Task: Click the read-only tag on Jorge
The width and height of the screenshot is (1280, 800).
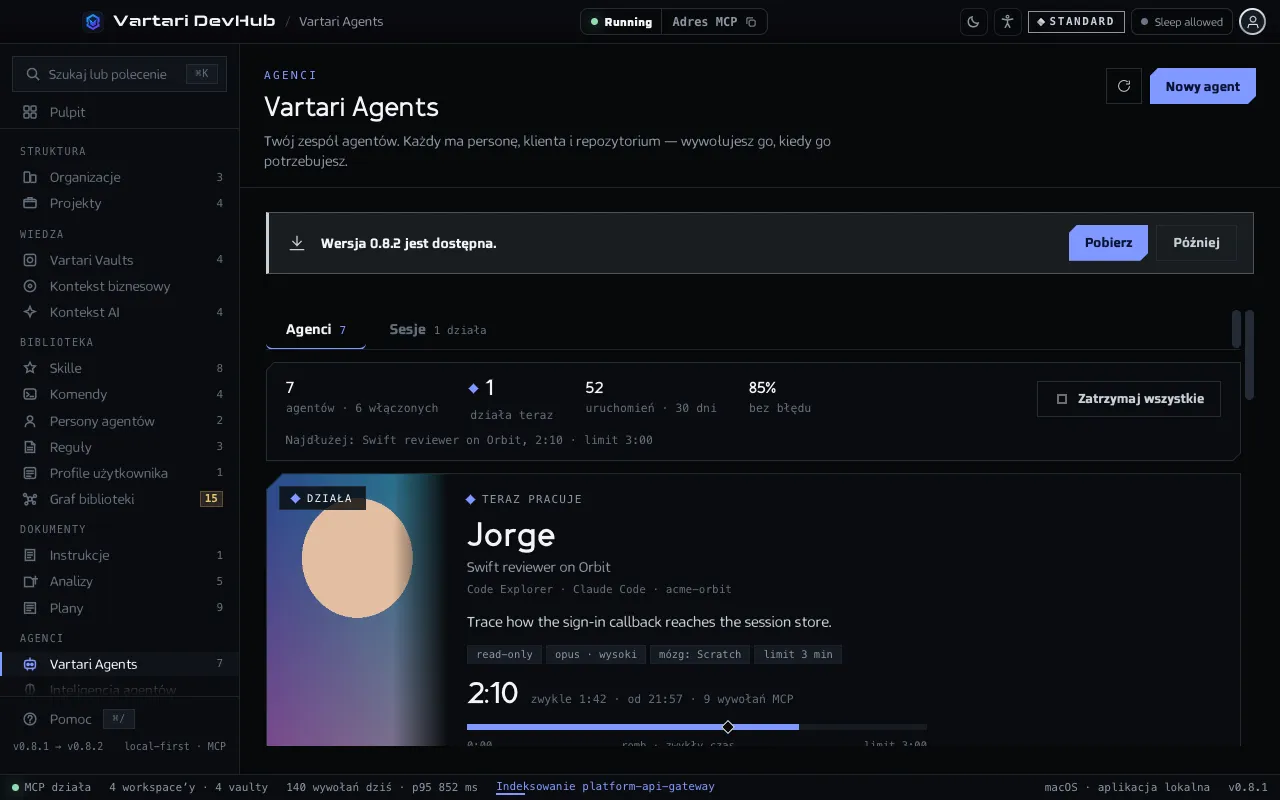Action: (x=504, y=655)
